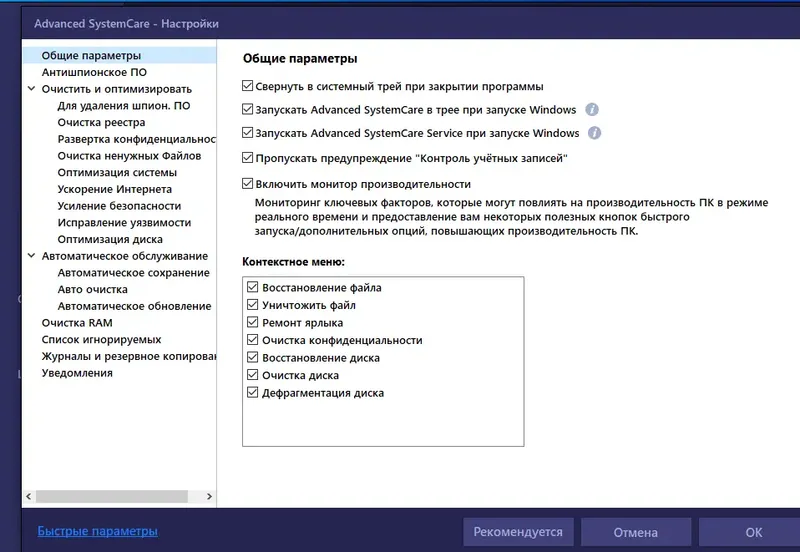Viewport: 800px width, 552px height.
Task: Open info tooltip for Service startup option
Action: (x=594, y=133)
